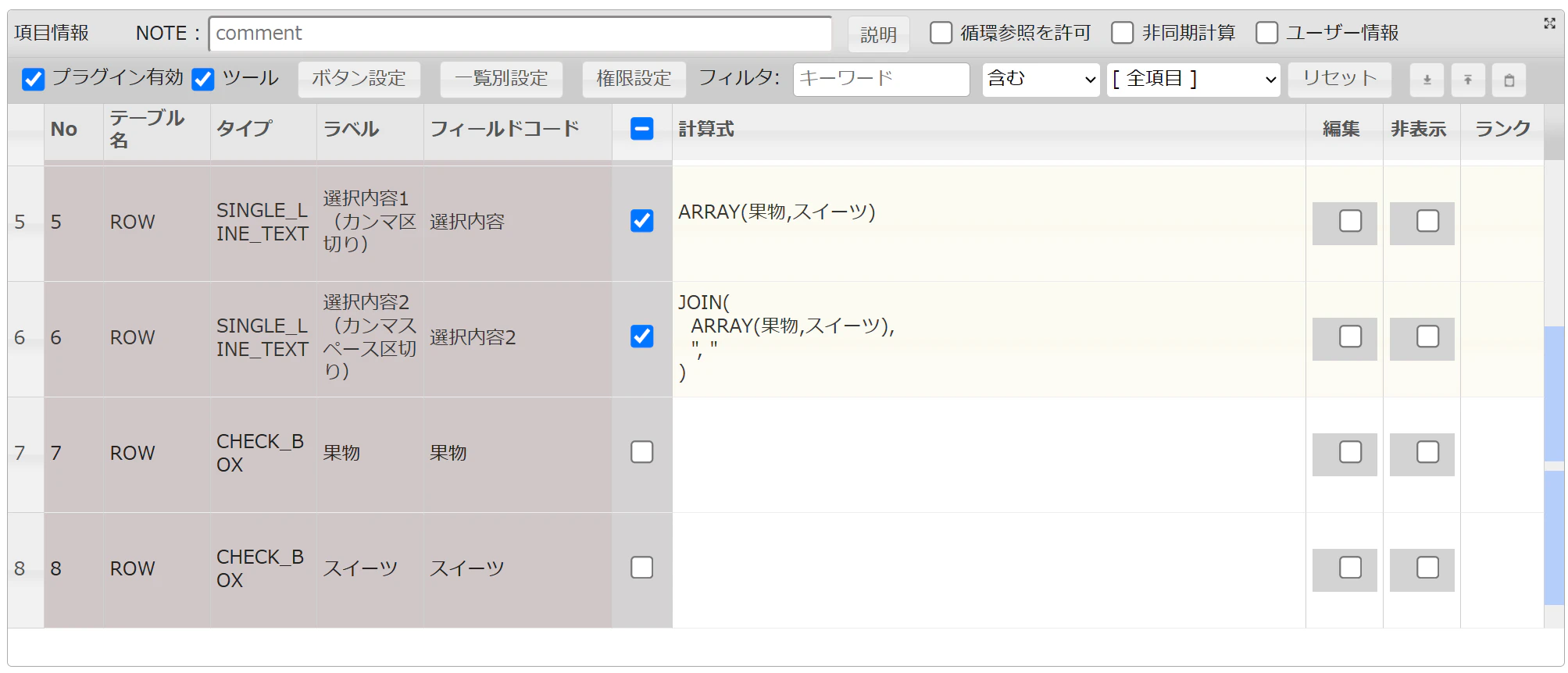Check the ユーザー情報 option

(1267, 33)
